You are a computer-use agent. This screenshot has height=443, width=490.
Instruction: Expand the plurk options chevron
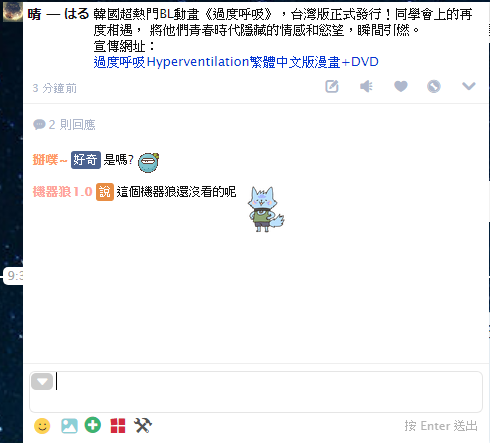pos(468,86)
